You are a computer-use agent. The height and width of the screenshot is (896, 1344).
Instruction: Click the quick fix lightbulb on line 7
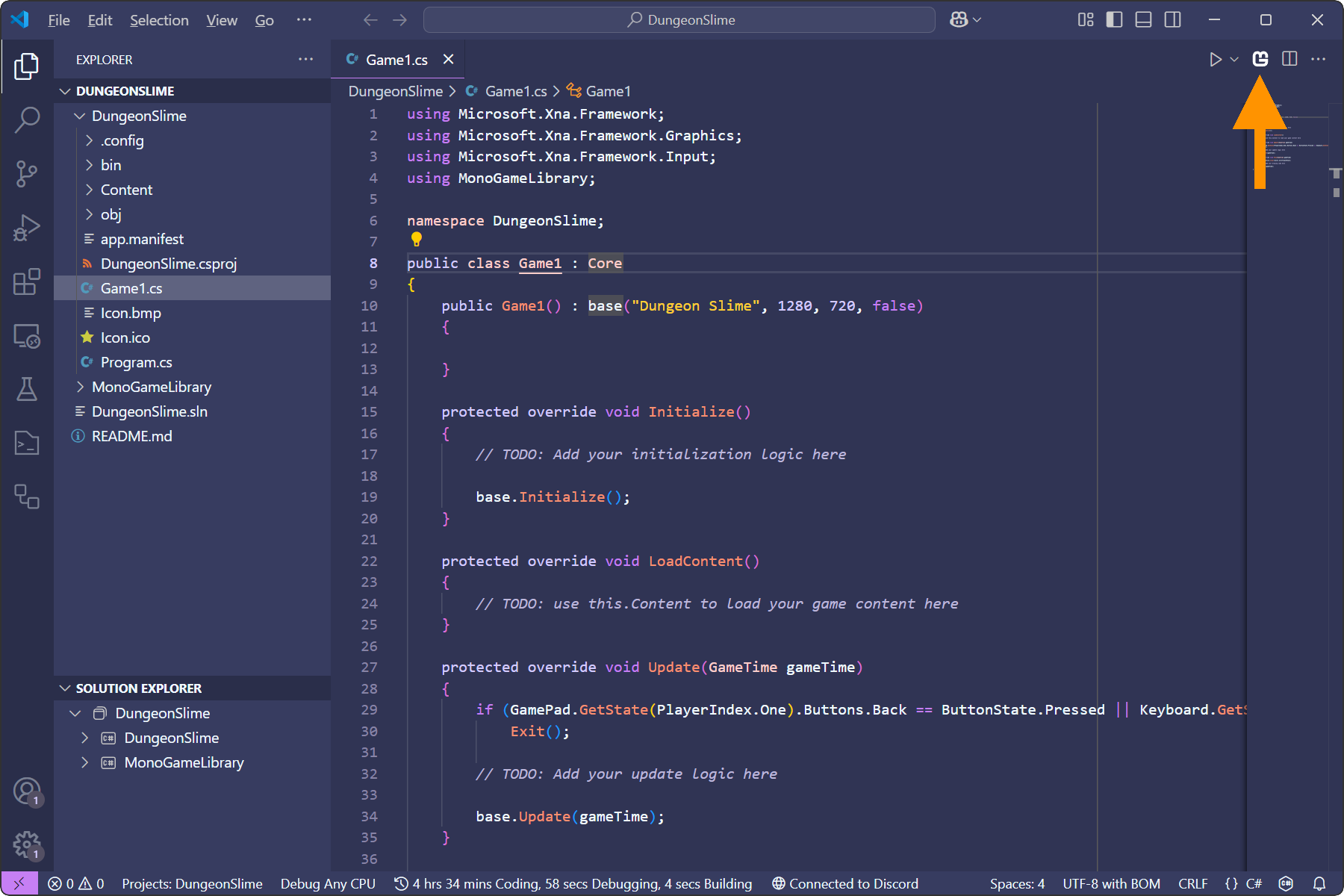click(x=416, y=240)
